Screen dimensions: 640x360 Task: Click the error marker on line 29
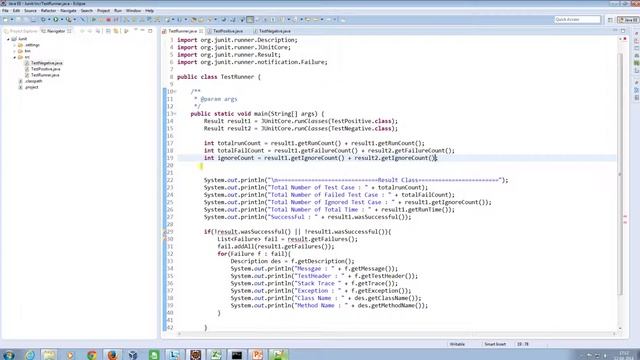[165, 232]
